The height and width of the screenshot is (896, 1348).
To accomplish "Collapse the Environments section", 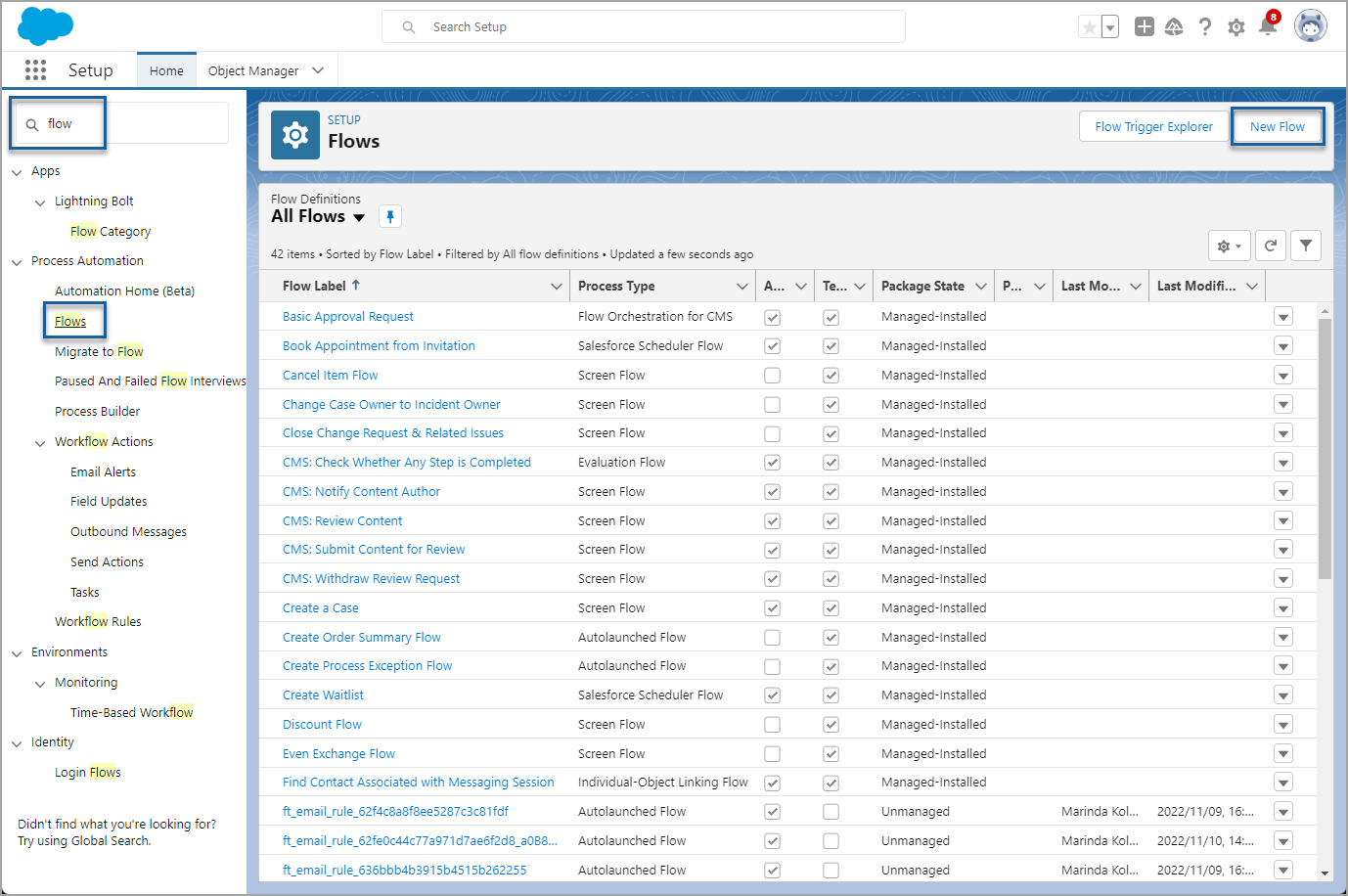I will point(17,653).
